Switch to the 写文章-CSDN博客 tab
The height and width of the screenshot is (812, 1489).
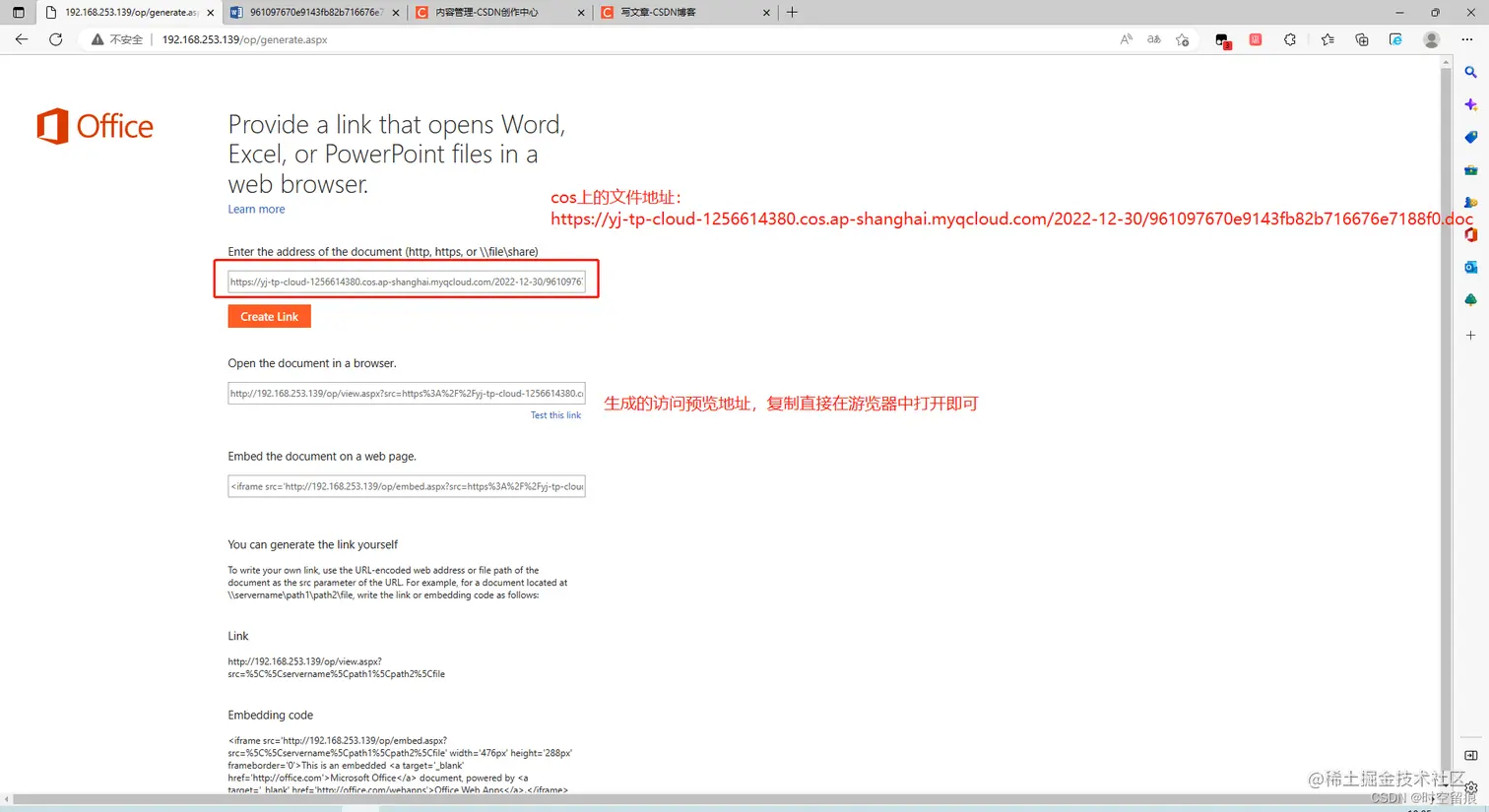(x=684, y=12)
